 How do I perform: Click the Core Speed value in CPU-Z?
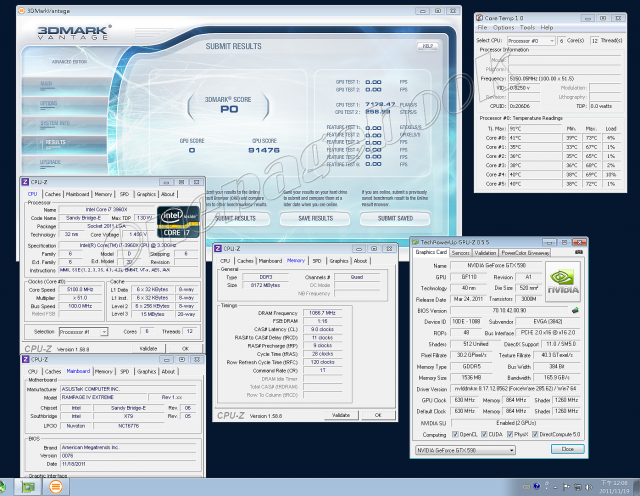(x=80, y=289)
